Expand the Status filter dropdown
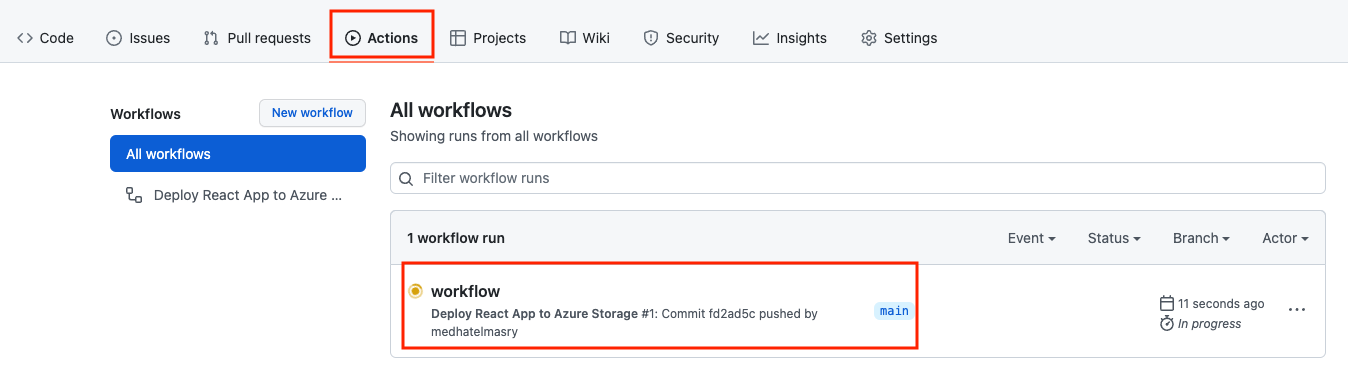This screenshot has width=1348, height=373. click(1115, 238)
